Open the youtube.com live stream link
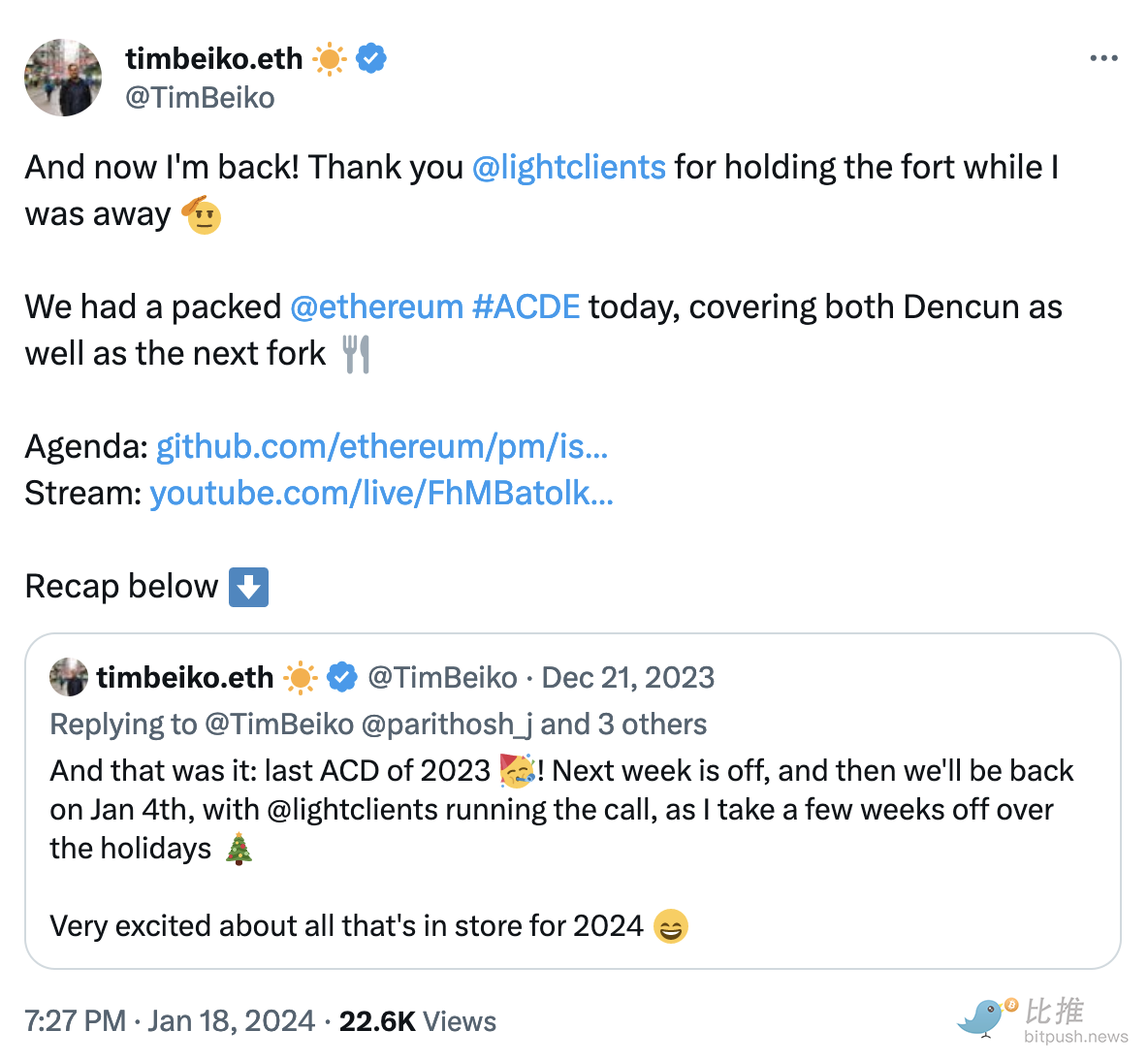 [x=381, y=494]
